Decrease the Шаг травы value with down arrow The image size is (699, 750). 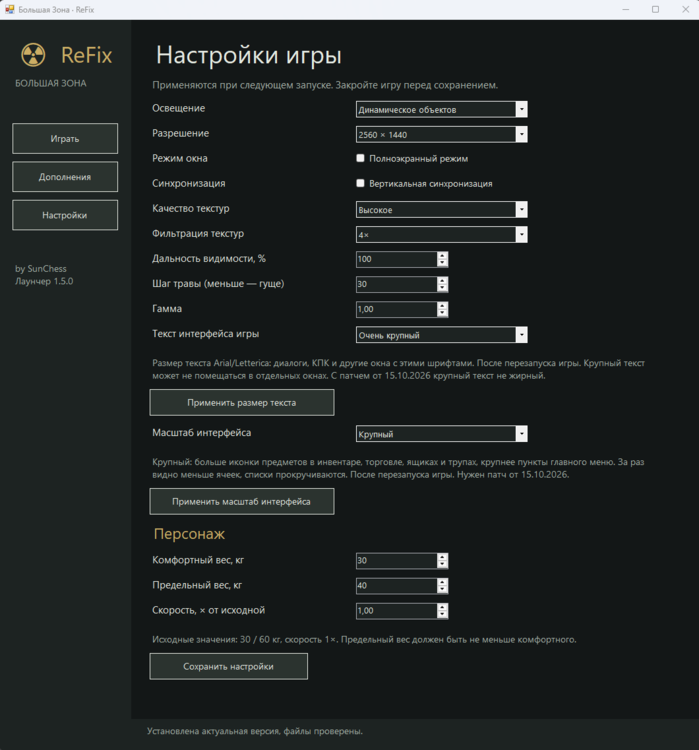[x=443, y=288]
